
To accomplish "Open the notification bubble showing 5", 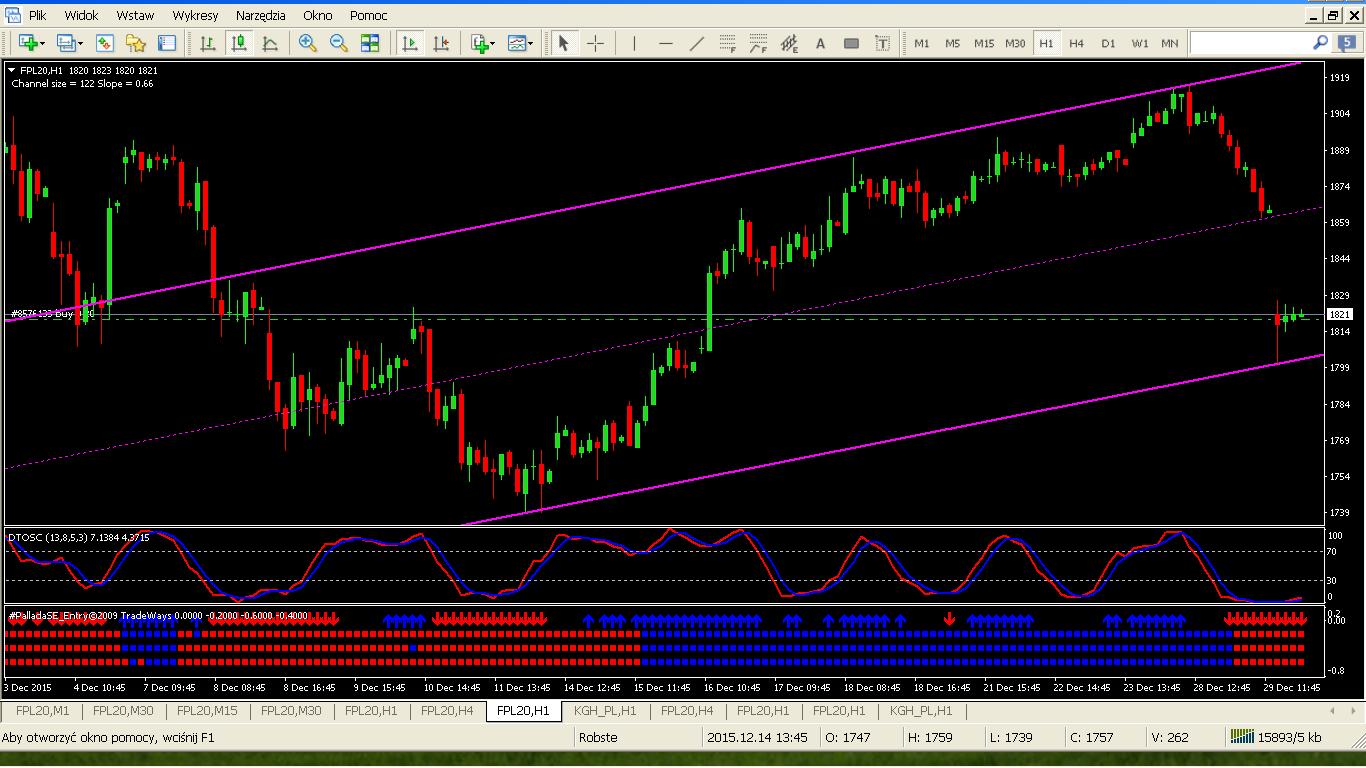I will [x=1347, y=43].
